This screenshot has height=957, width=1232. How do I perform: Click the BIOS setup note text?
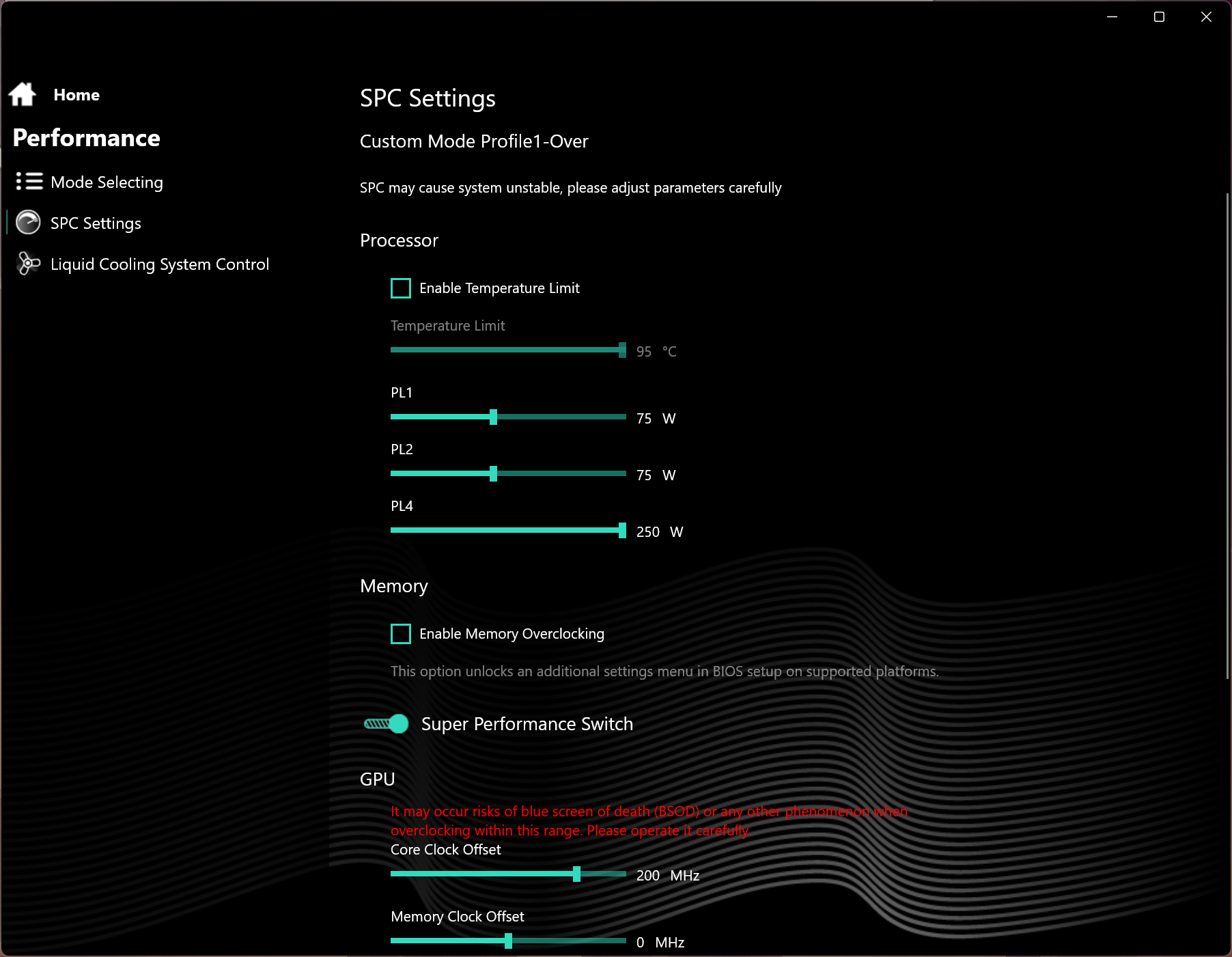[664, 671]
